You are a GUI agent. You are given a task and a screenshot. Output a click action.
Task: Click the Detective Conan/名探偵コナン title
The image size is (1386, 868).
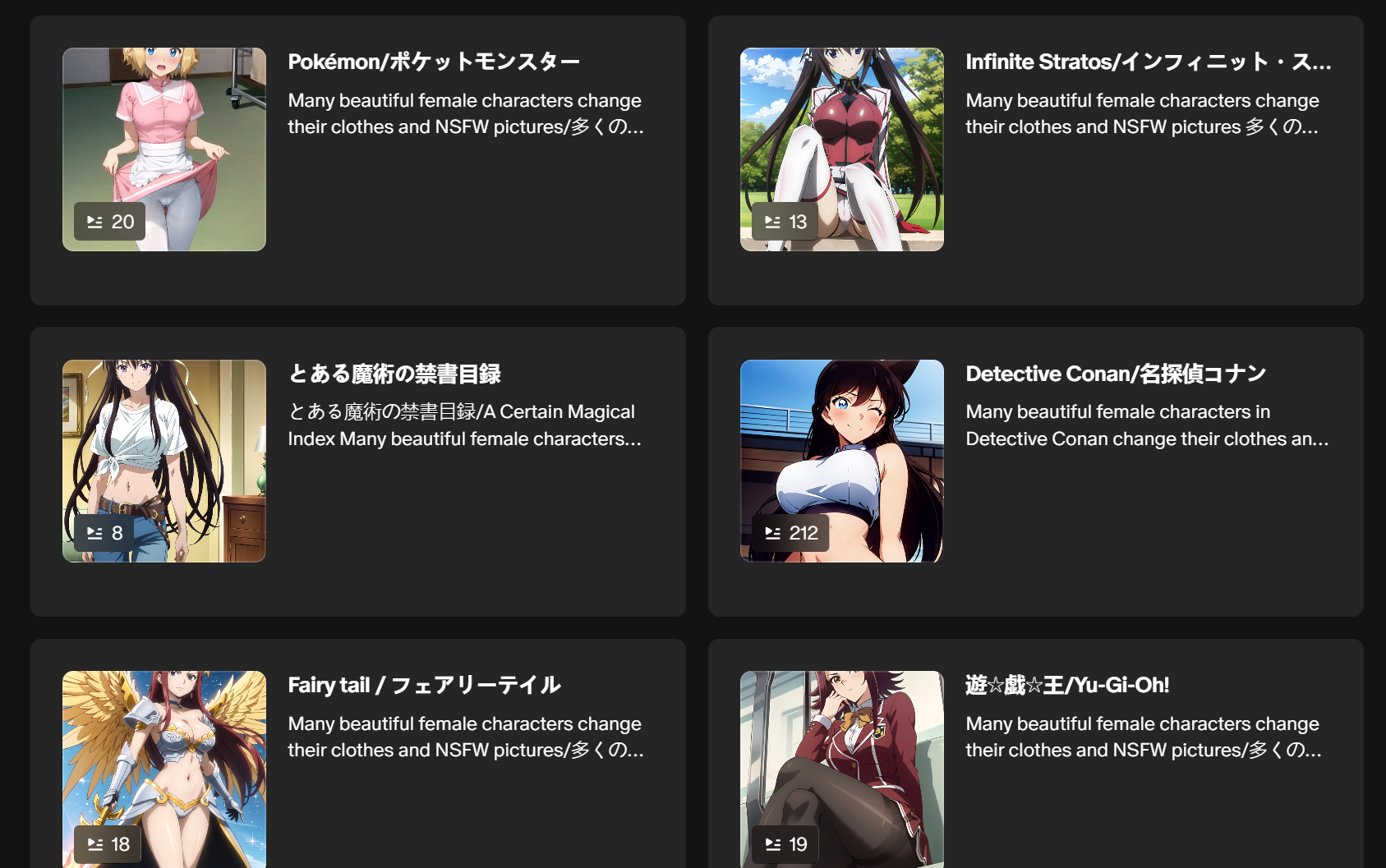1116,374
